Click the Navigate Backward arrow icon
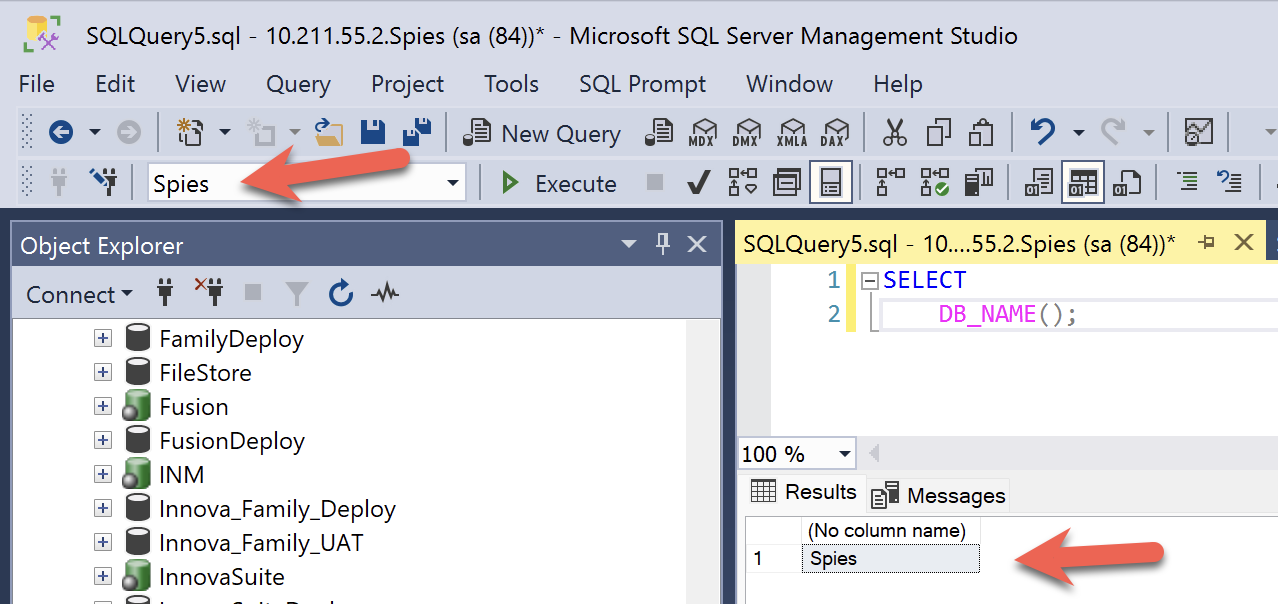This screenshot has height=604, width=1278. (x=61, y=132)
